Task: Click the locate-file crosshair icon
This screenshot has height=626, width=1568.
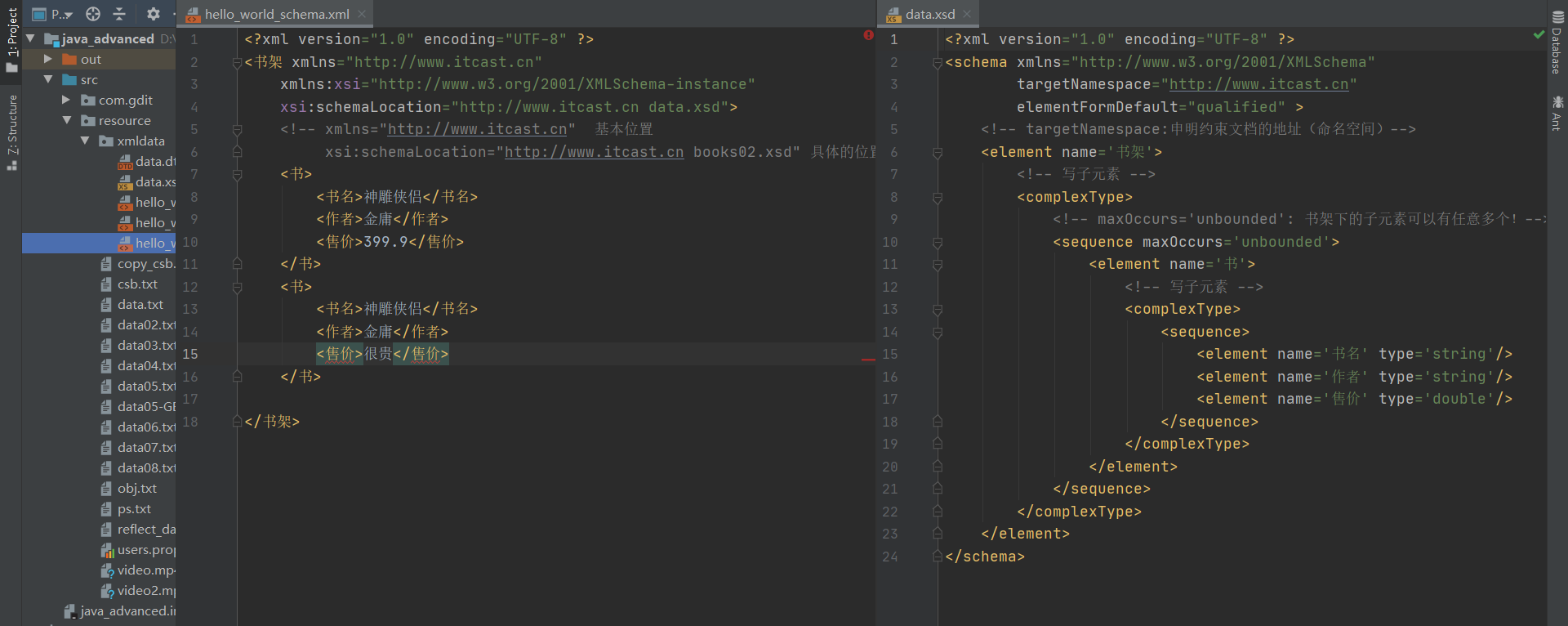Action: click(93, 14)
